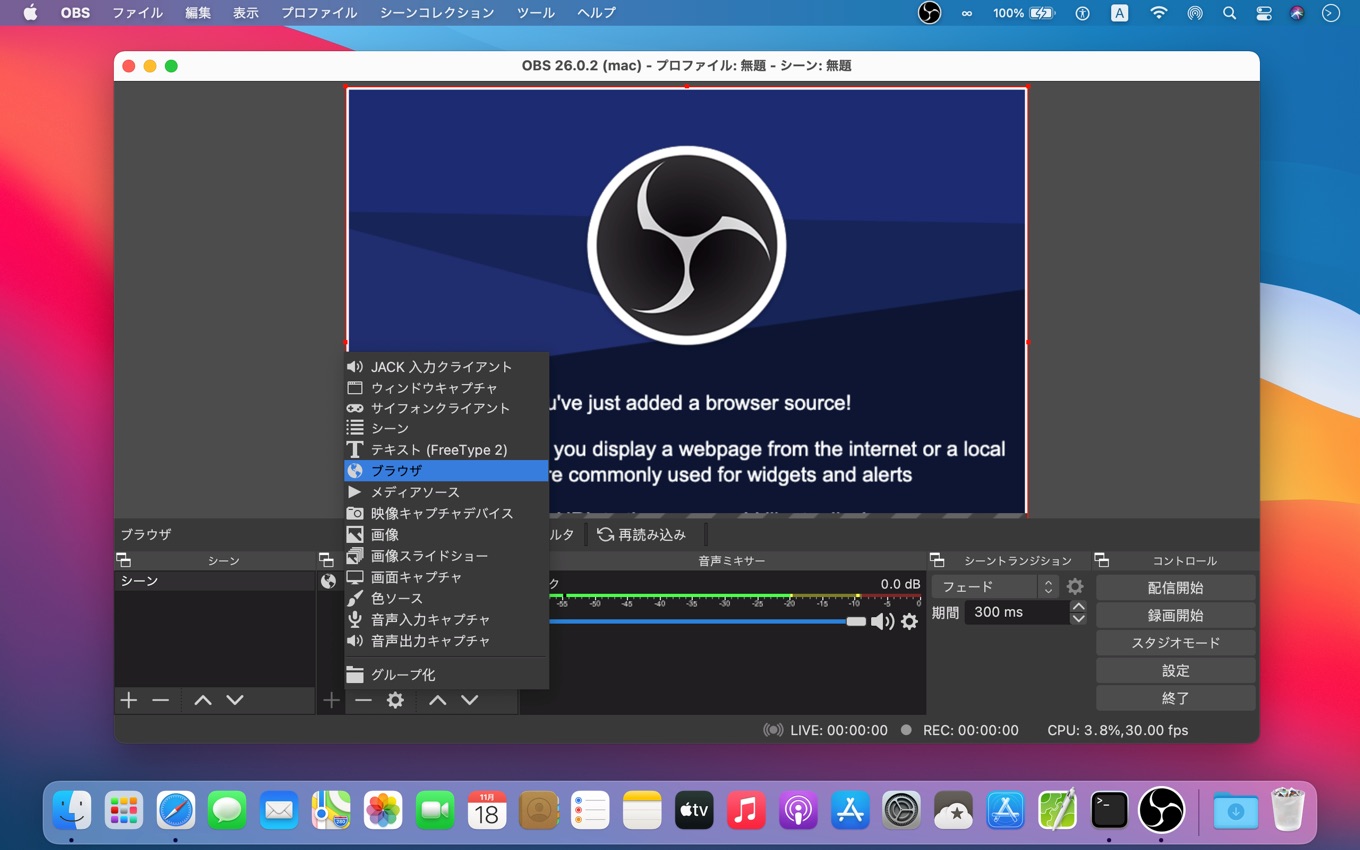This screenshot has height=850, width=1360.
Task: Start recording with 録画開始 button
Action: (1176, 615)
